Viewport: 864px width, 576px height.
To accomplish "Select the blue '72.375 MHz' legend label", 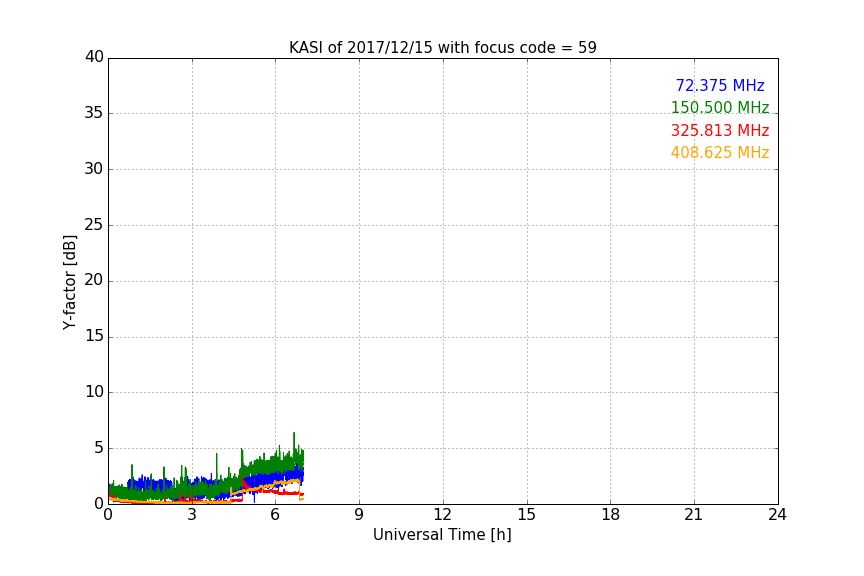I will [x=720, y=85].
